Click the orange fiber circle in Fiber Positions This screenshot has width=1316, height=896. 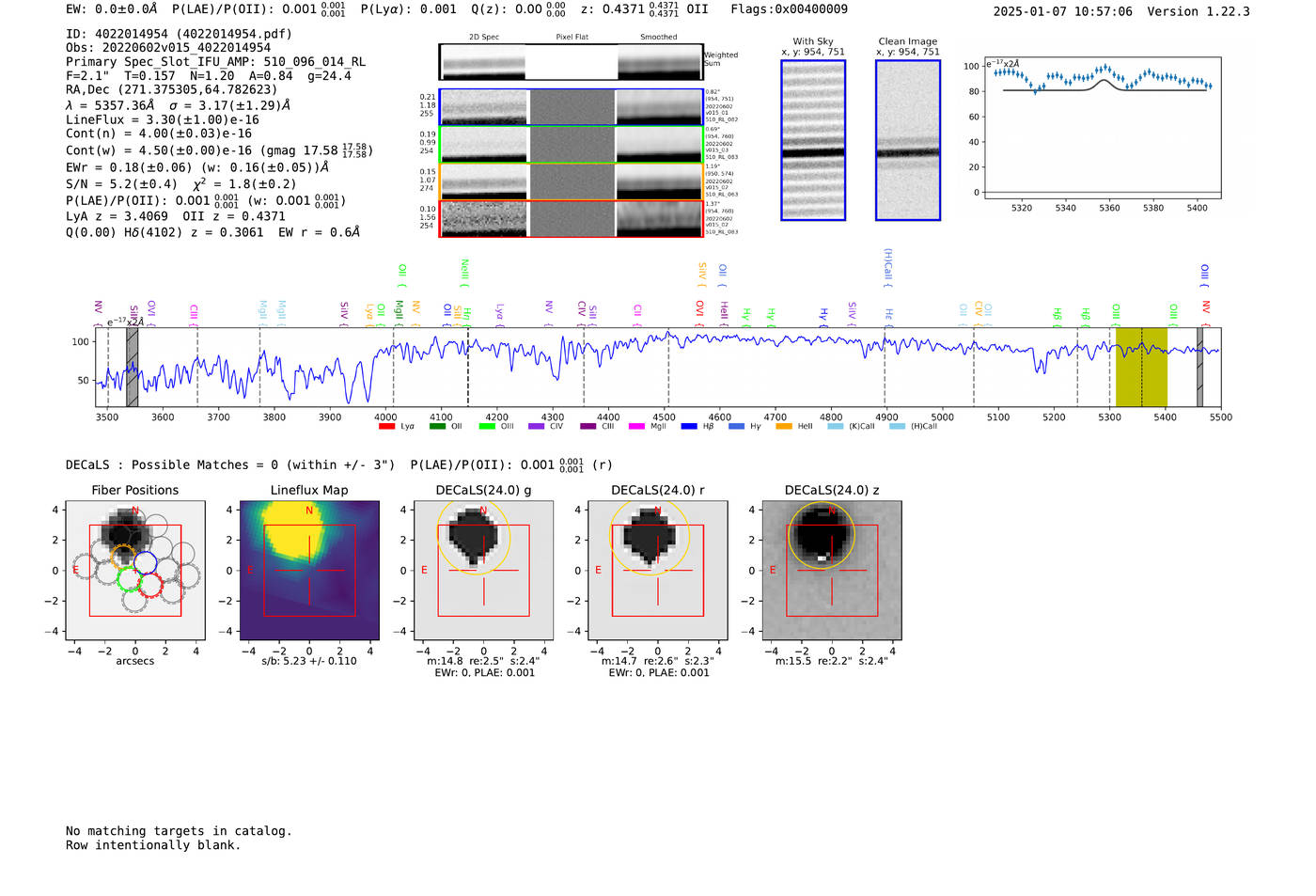coord(123,556)
